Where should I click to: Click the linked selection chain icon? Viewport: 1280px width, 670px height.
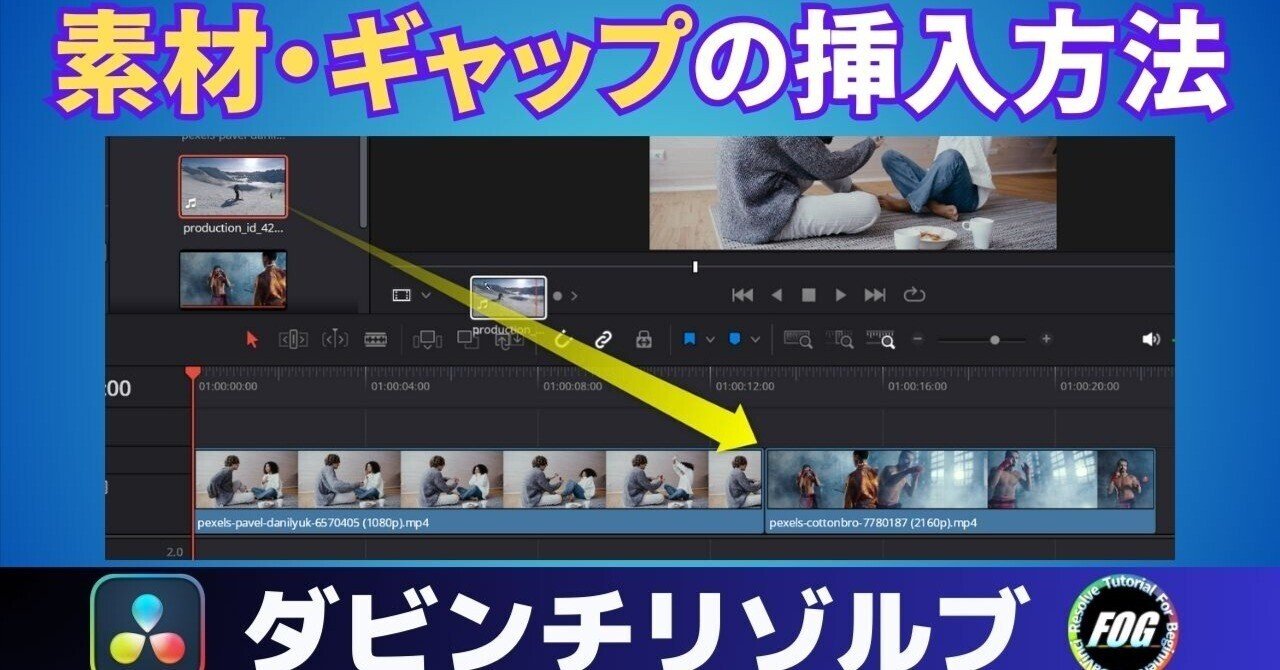coord(605,339)
